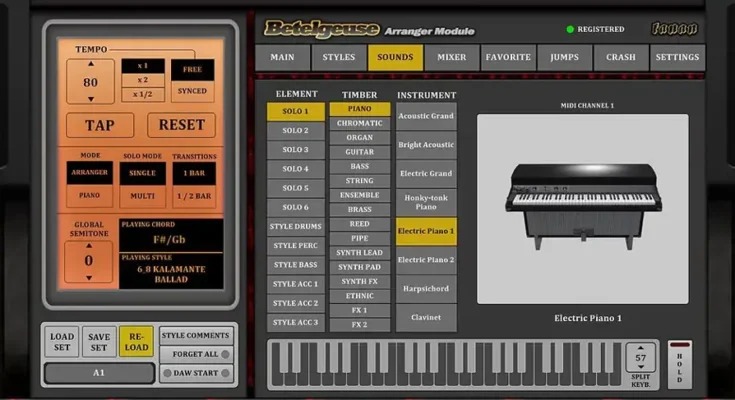Switch to the STYLES tab
Image resolution: width=735 pixels, height=400 pixels.
pyautogui.click(x=339, y=57)
